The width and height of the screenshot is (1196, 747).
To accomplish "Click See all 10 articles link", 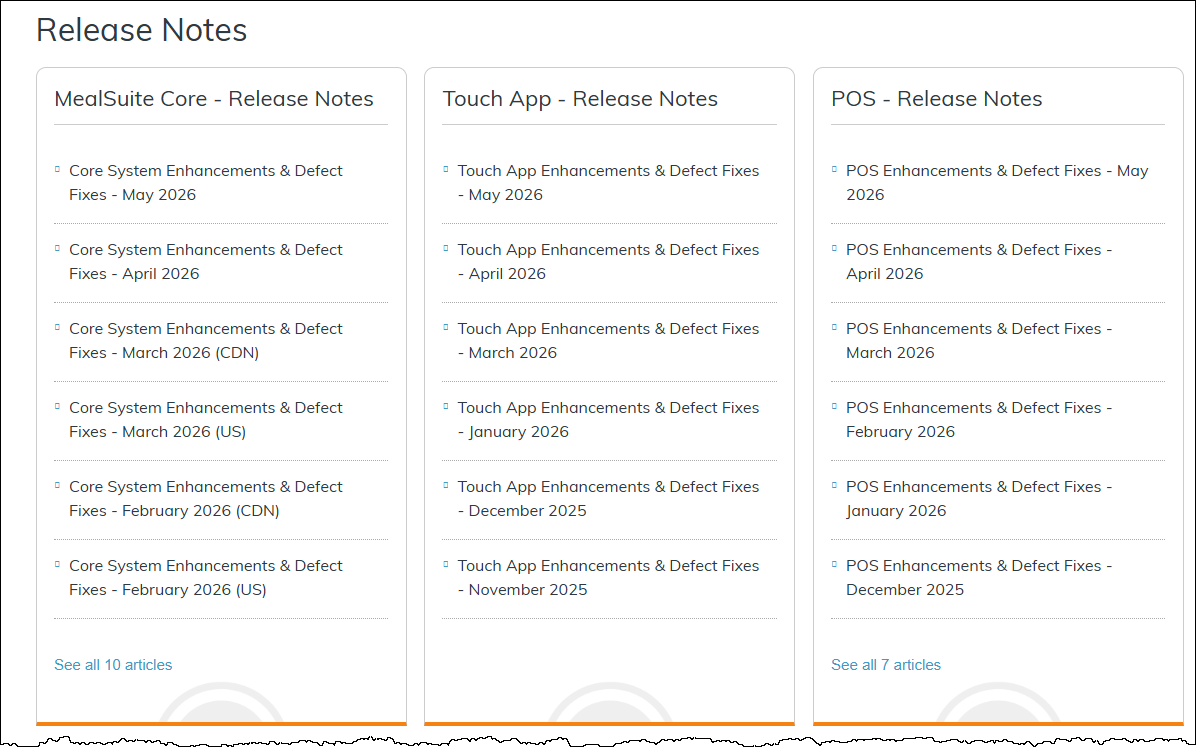I will pyautogui.click(x=113, y=665).
